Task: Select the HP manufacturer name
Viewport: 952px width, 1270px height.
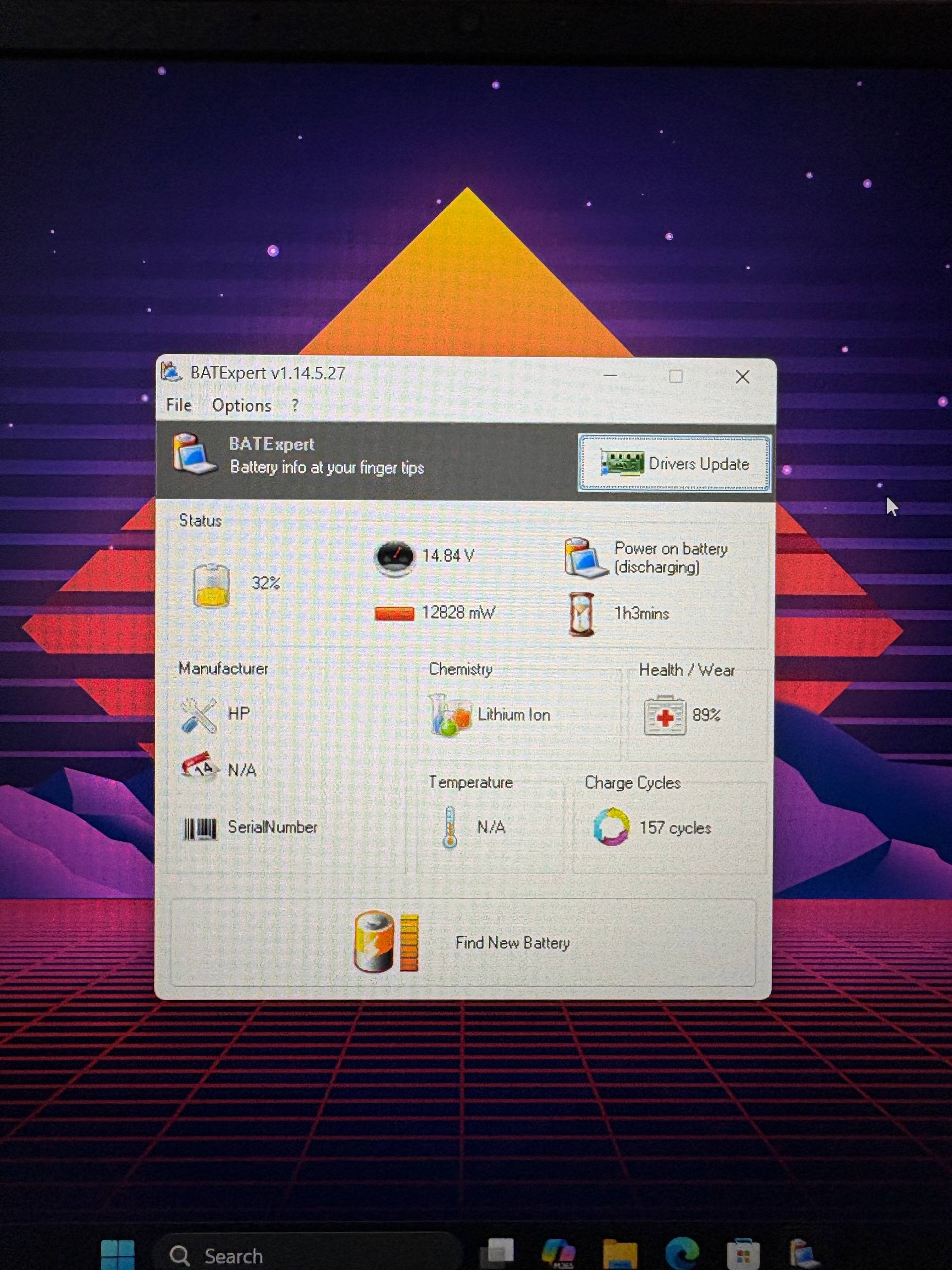Action: click(238, 714)
